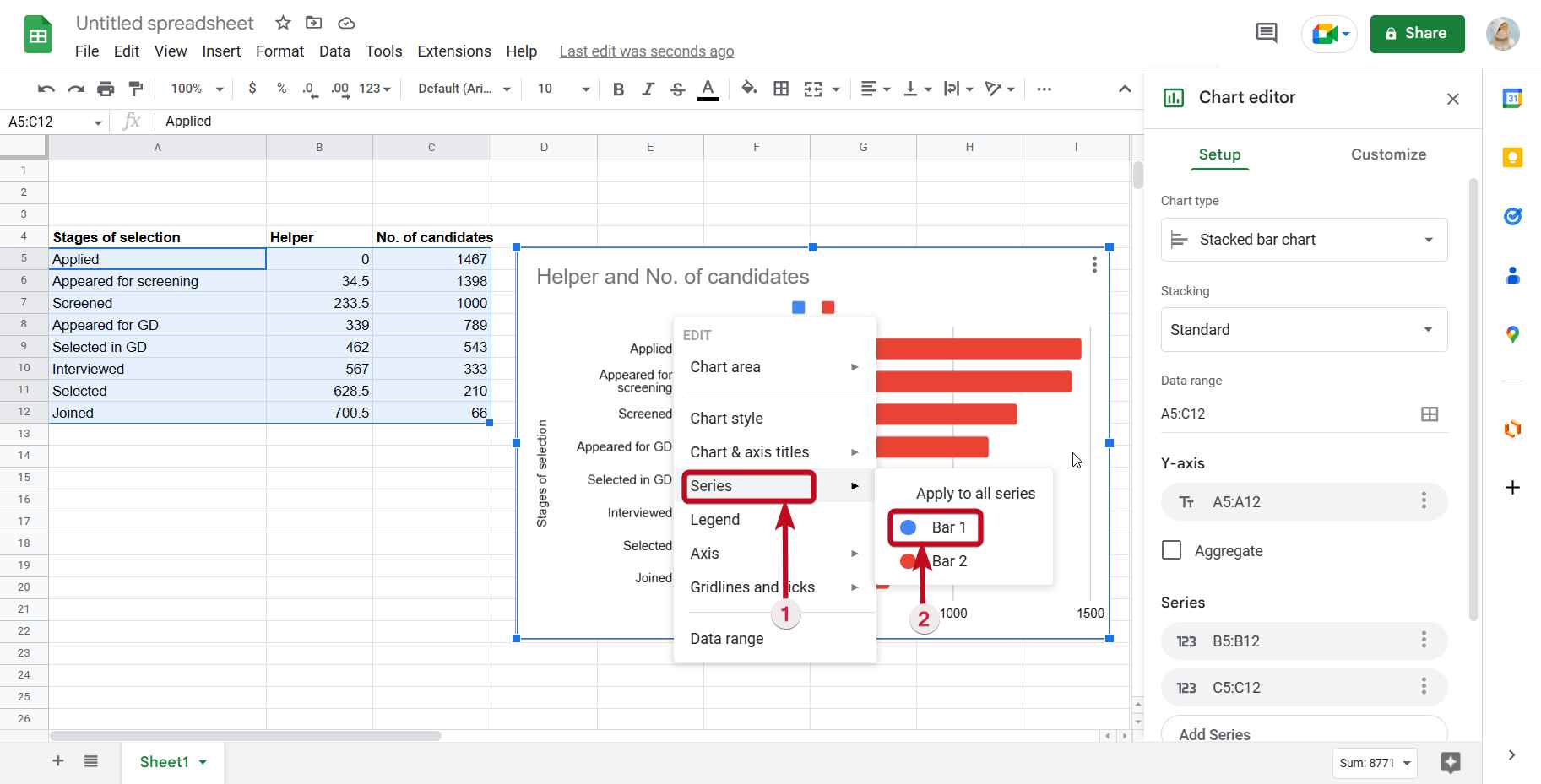Get add-ons plus icon
This screenshot has width=1541, height=784.
tap(1512, 488)
